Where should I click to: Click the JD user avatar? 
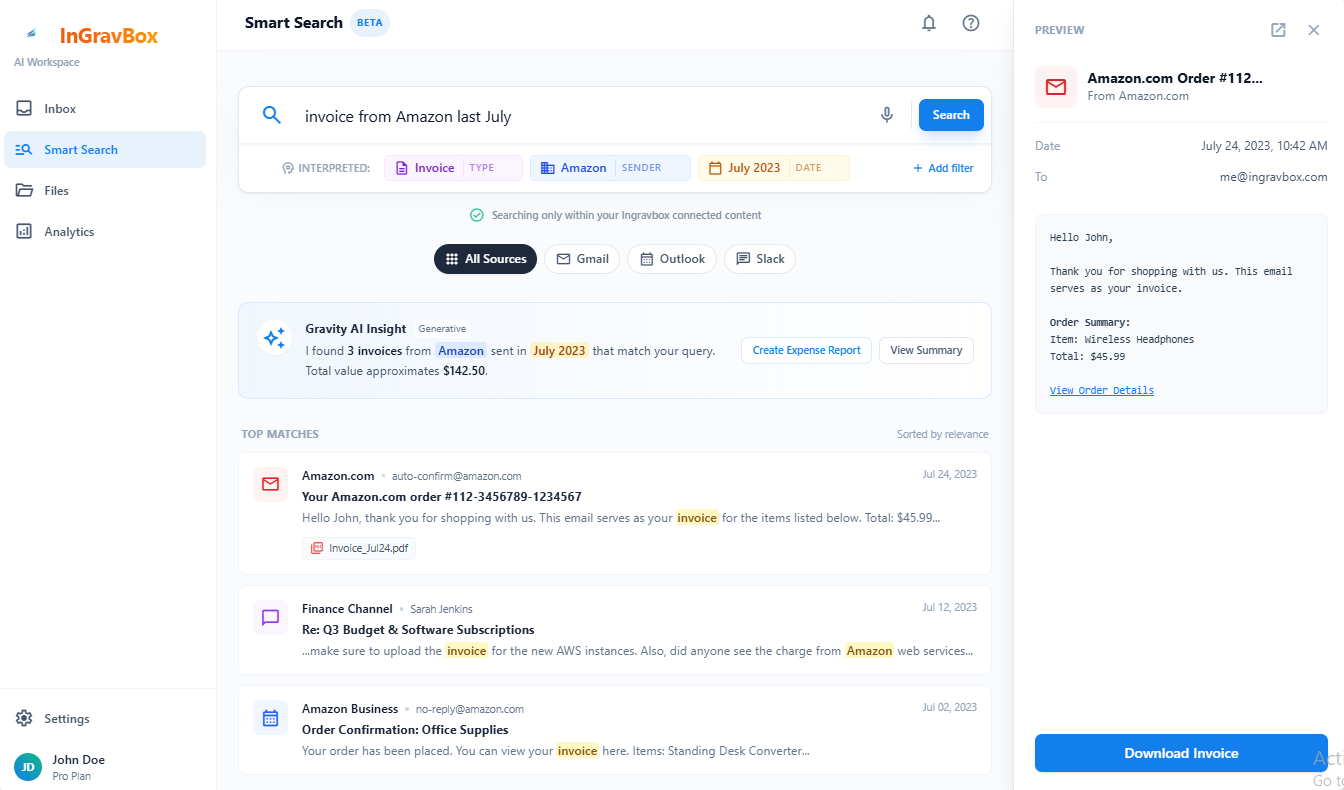coord(28,767)
